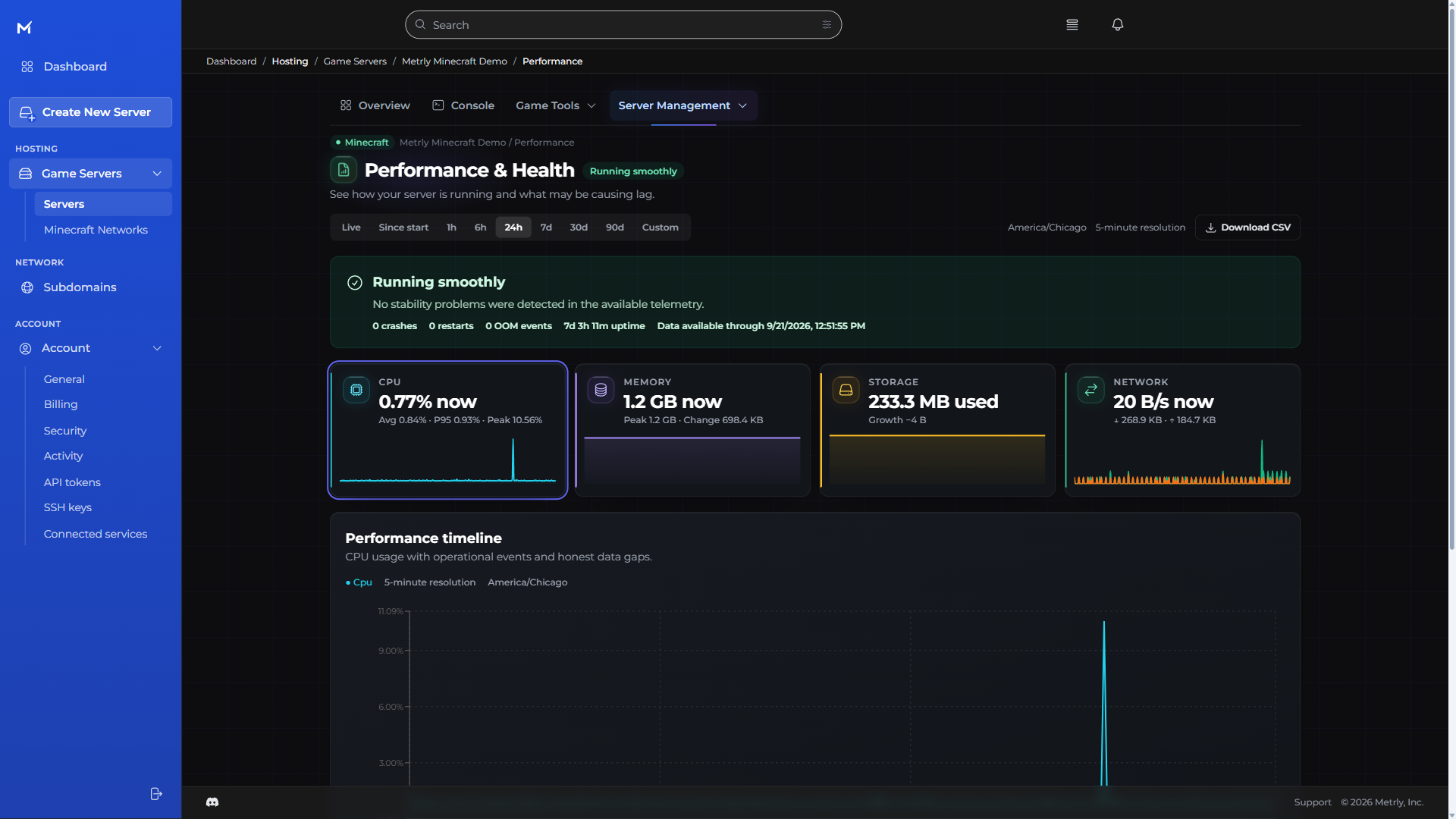Open the Console tab

point(463,105)
